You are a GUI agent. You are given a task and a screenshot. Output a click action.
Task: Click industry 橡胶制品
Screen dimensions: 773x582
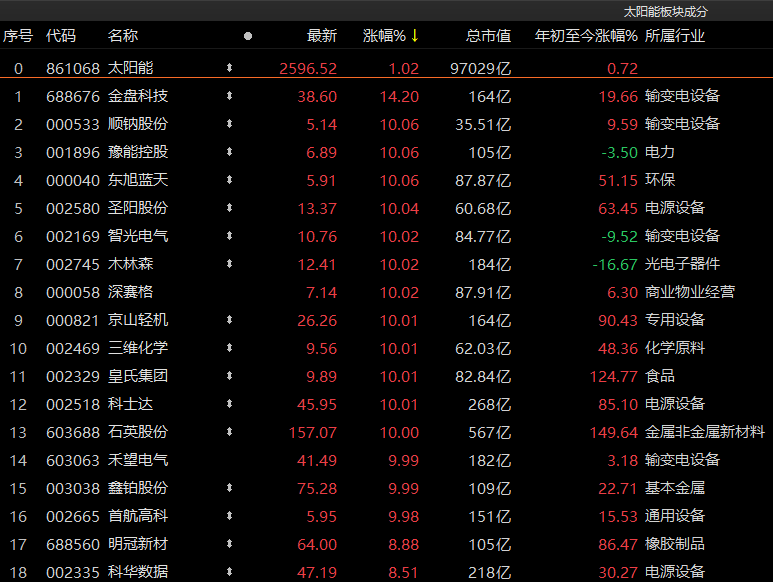pyautogui.click(x=675, y=545)
